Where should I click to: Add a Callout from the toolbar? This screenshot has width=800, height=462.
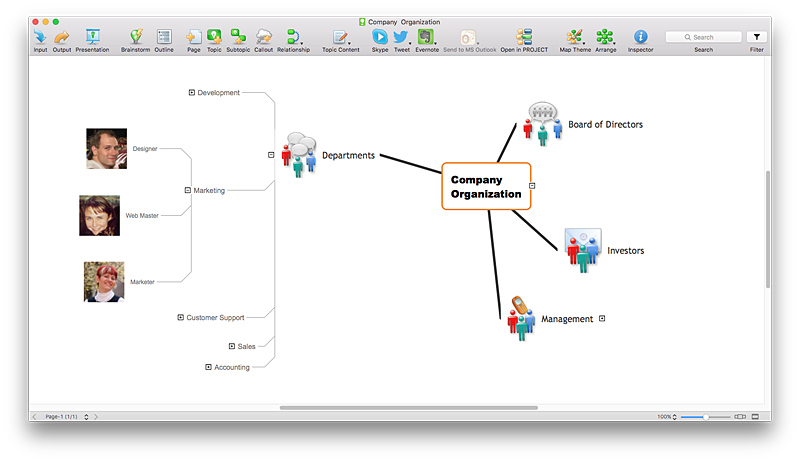coord(264,37)
